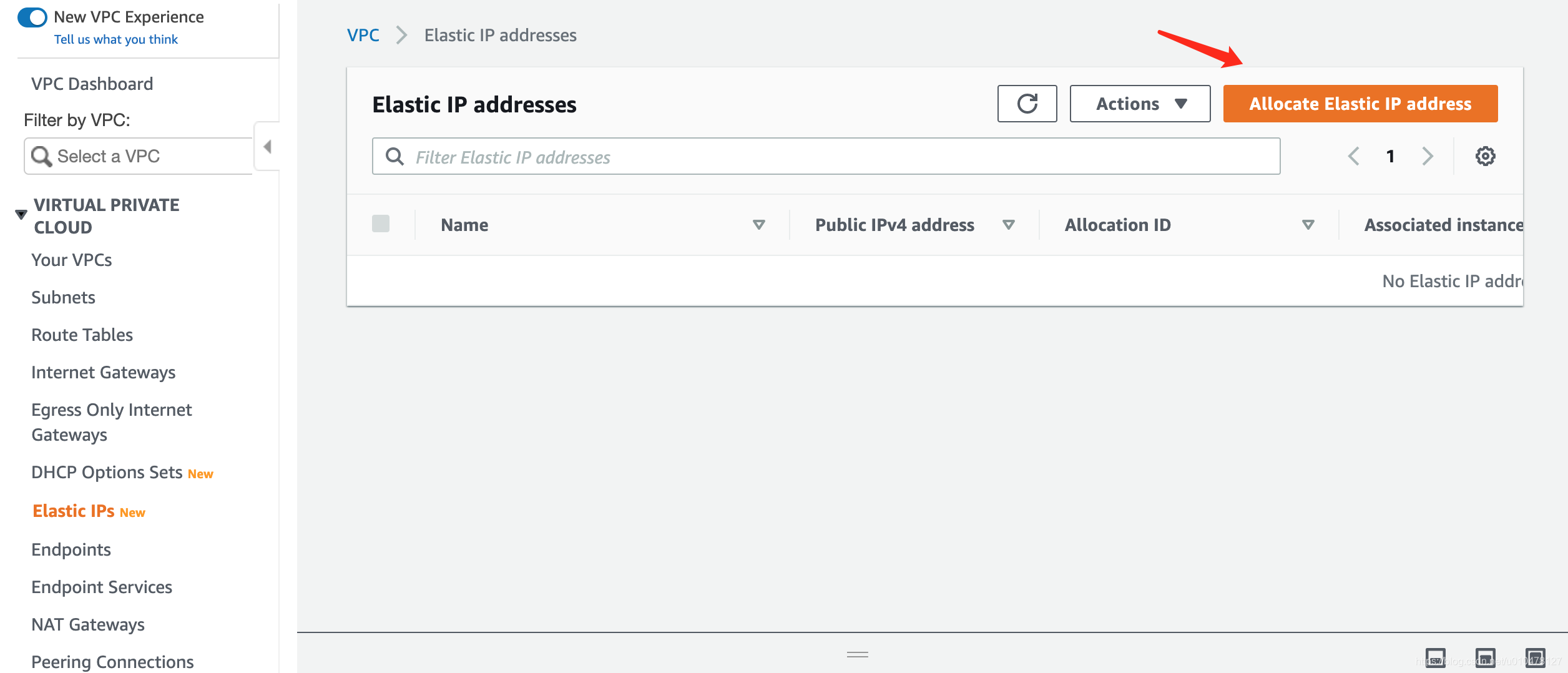The image size is (1568, 673).
Task: Click Allocation ID column header
Action: 1117,225
